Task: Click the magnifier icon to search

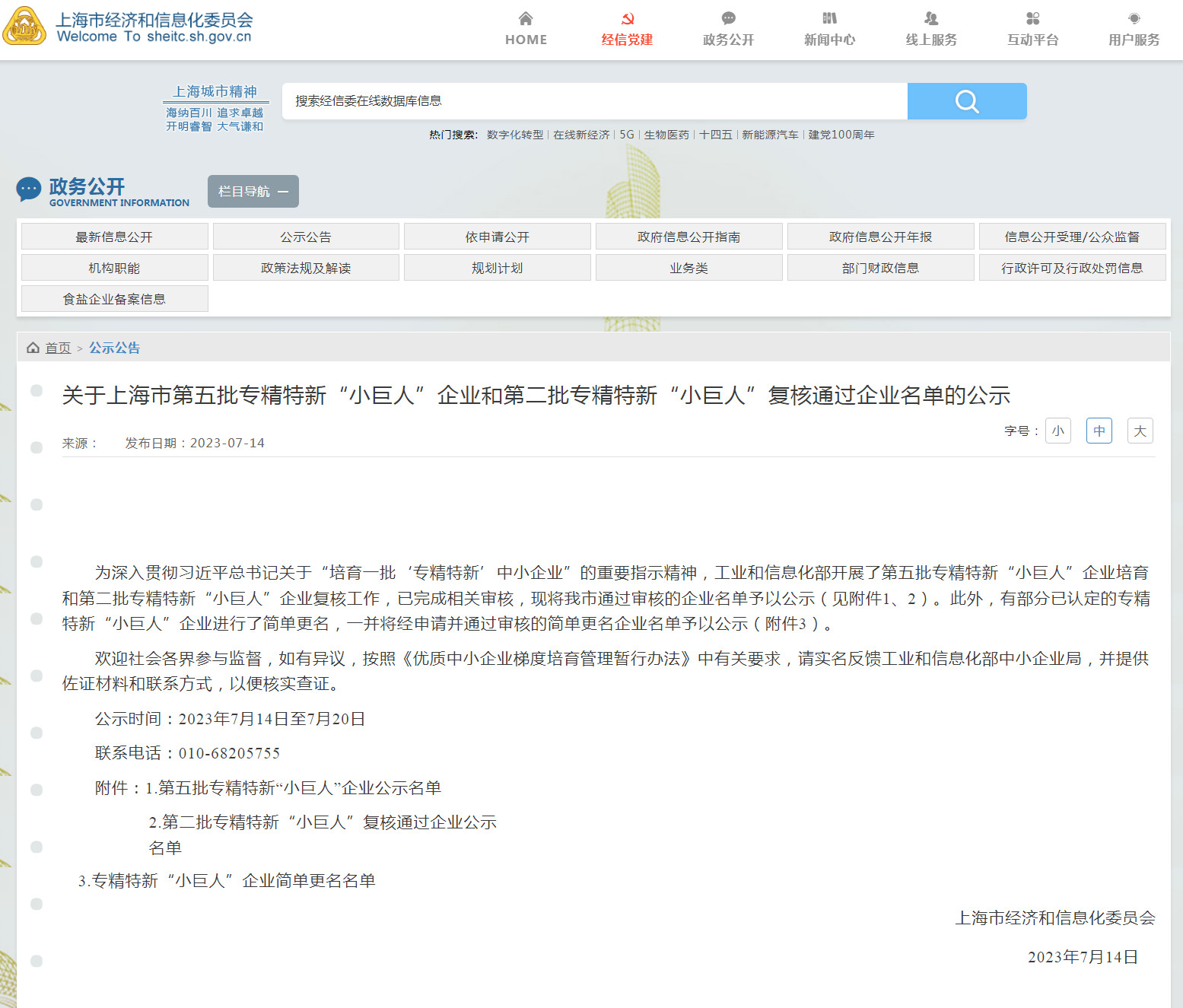Action: 966,100
